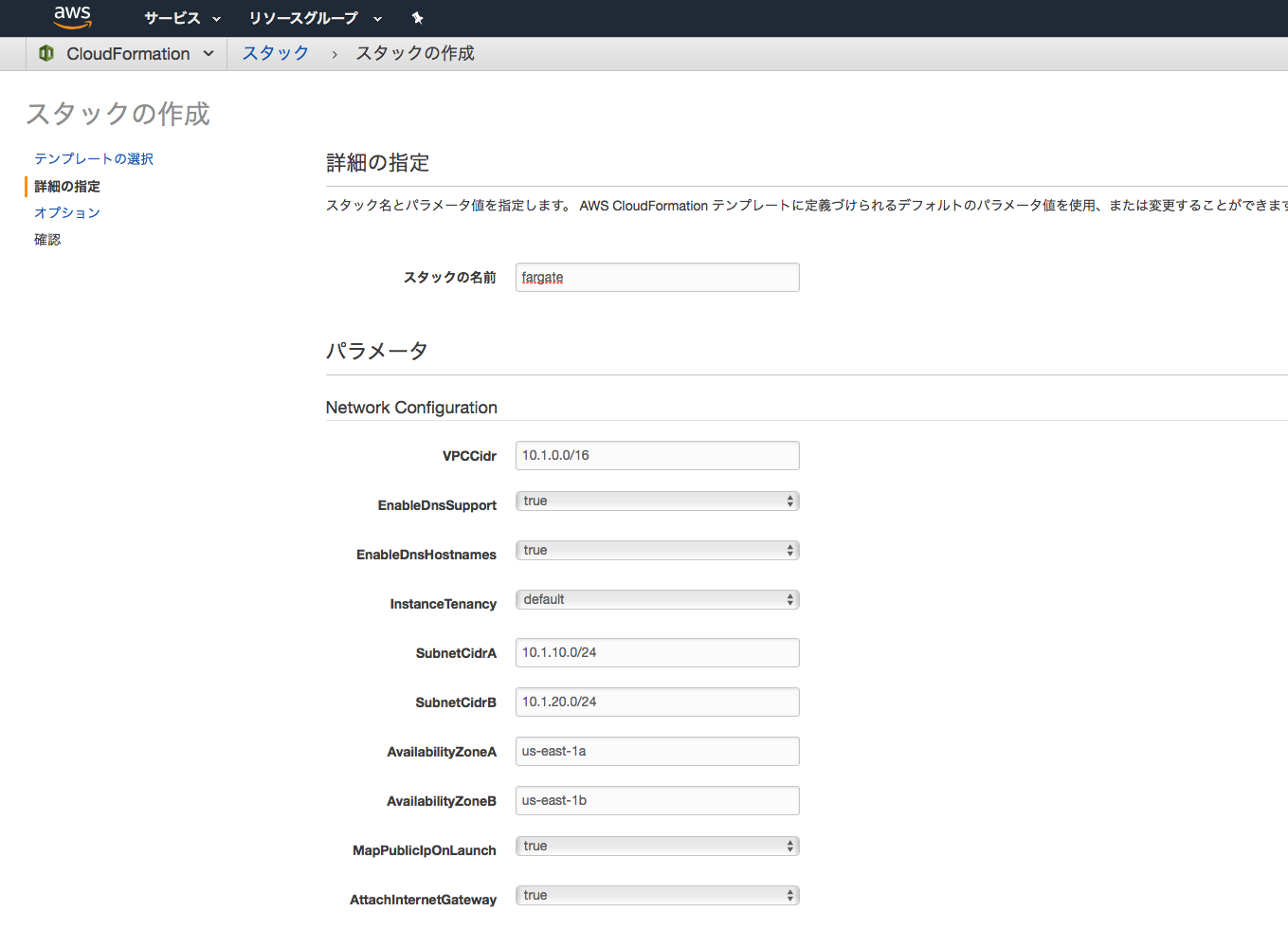This screenshot has width=1288, height=930.
Task: Click the スタック breadcrumb link
Action: tap(275, 53)
